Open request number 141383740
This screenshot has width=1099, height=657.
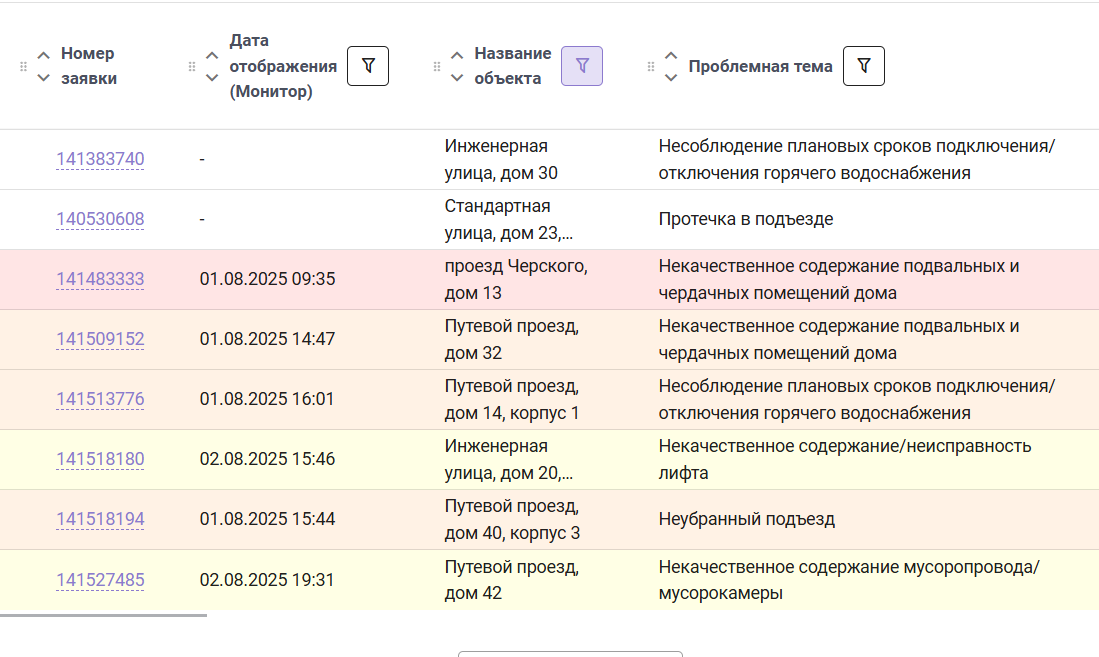100,159
